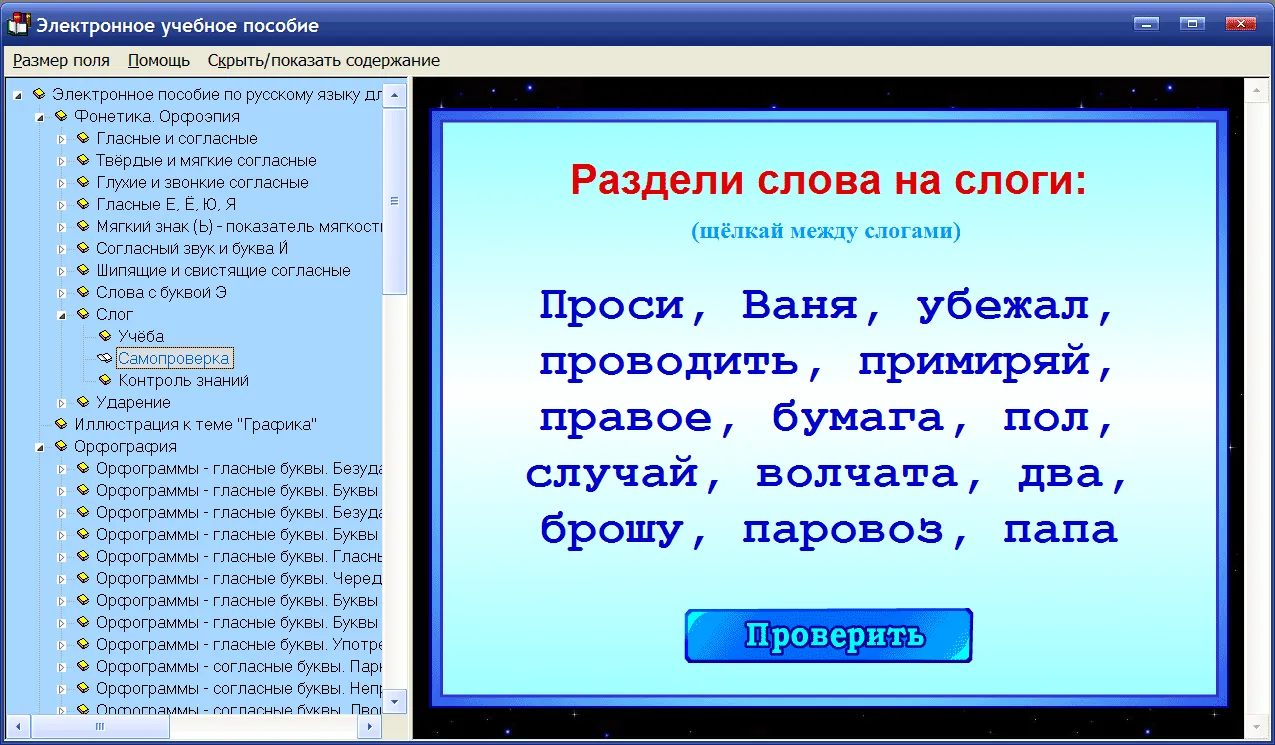Click book icon beside Гласные и согласные

pos(83,138)
